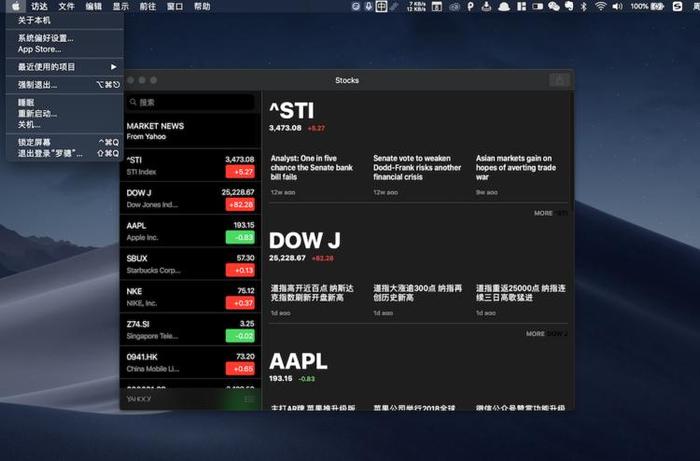Viewport: 700px width, 461px height.
Task: Select the DOW J Dow Jones row
Action: pos(191,199)
